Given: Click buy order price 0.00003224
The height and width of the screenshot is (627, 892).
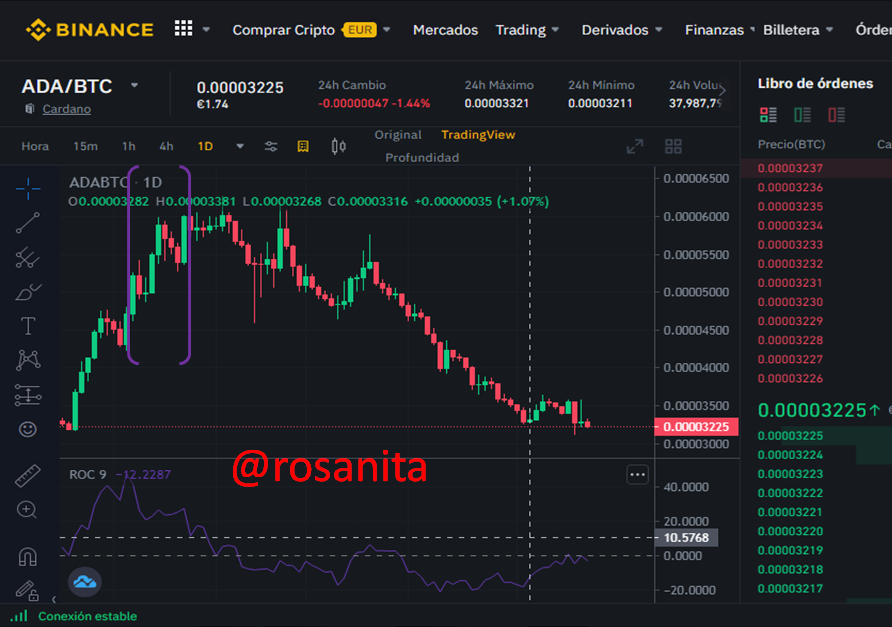Looking at the screenshot, I should pyautogui.click(x=790, y=455).
